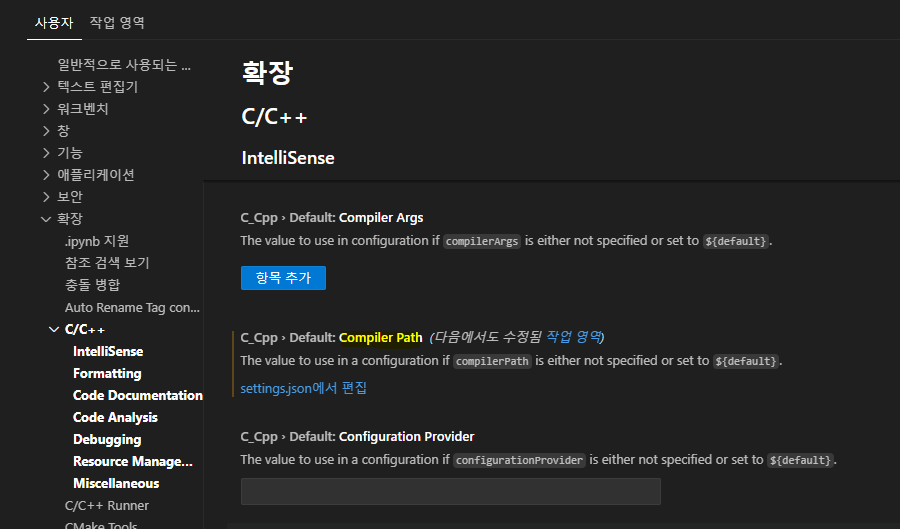Expand the 기능 tree chevron
900x529 pixels.
46,153
